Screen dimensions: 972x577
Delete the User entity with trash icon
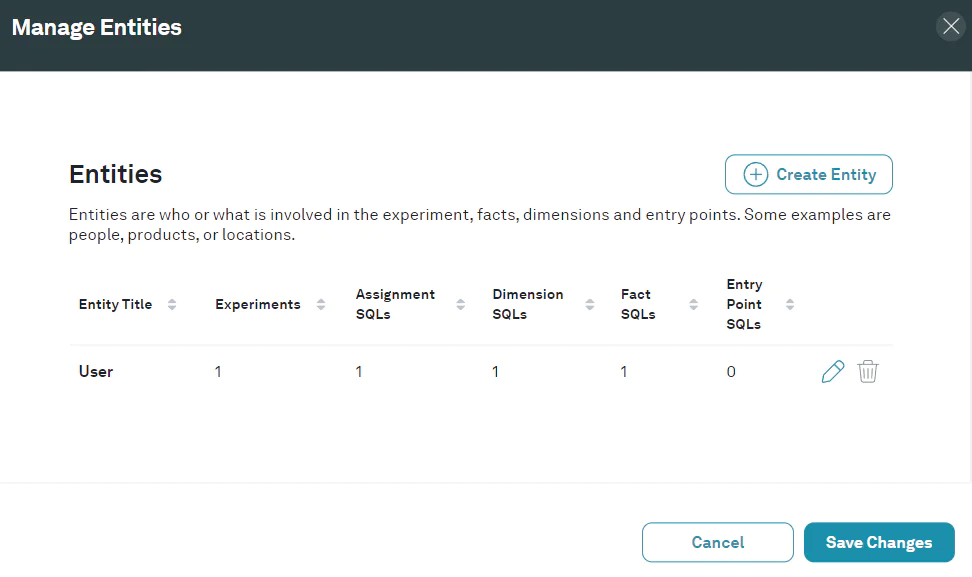pos(868,372)
